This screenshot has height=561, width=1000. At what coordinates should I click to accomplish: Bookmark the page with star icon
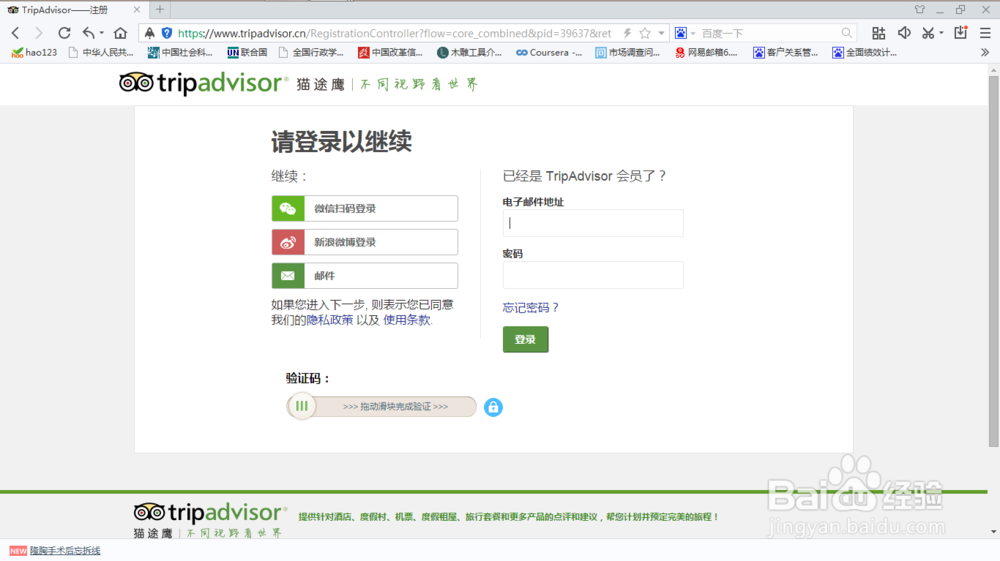[645, 33]
